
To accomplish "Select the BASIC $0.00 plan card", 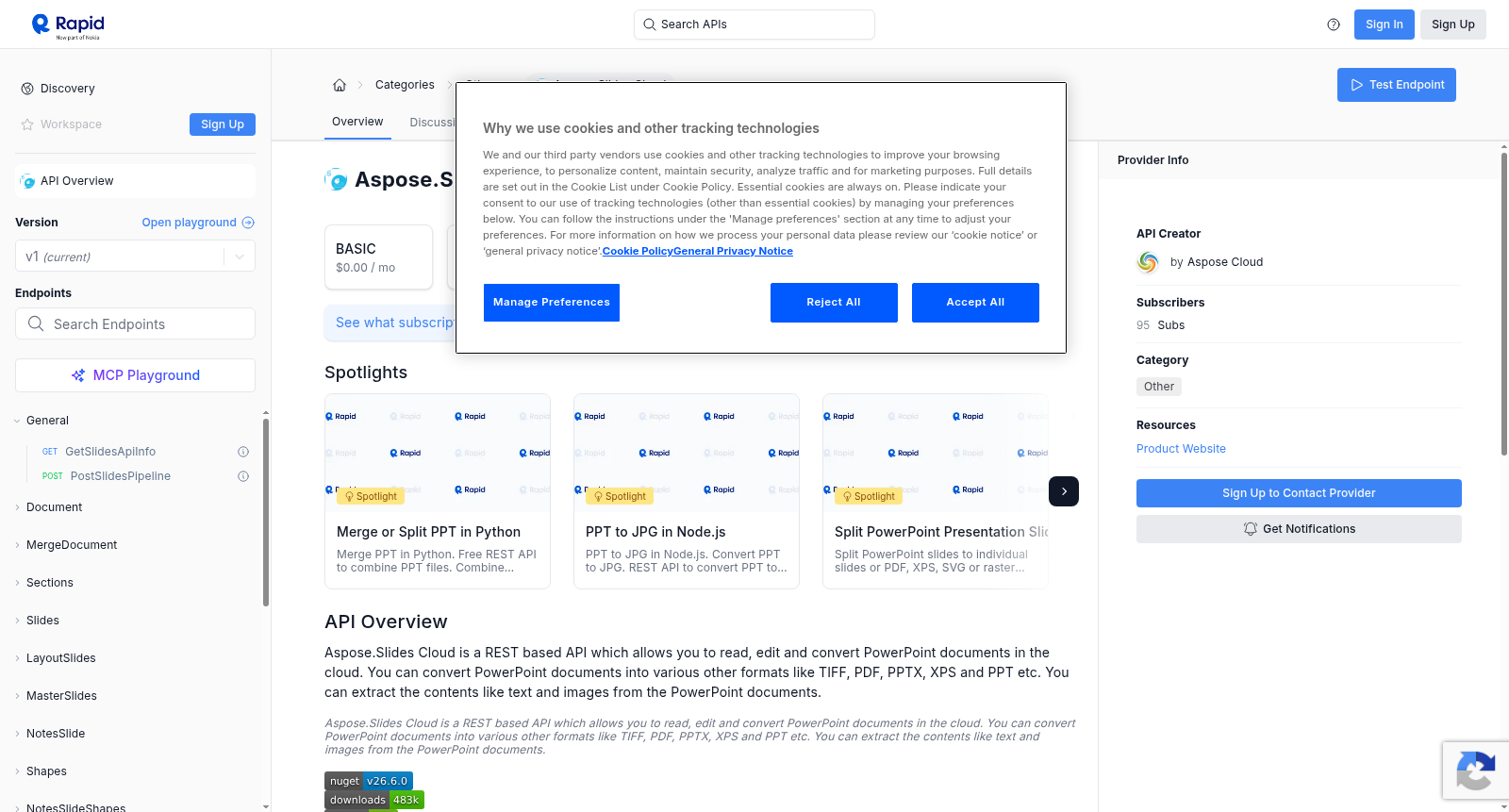I will pyautogui.click(x=378, y=257).
